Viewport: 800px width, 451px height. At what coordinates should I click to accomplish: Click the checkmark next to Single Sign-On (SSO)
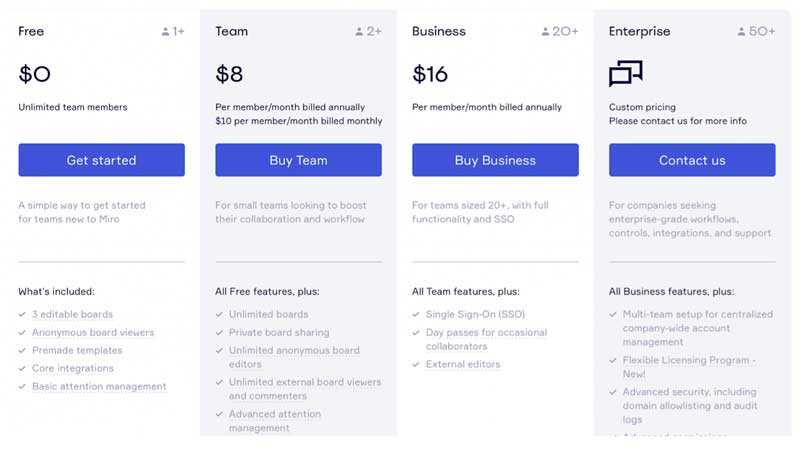[416, 314]
